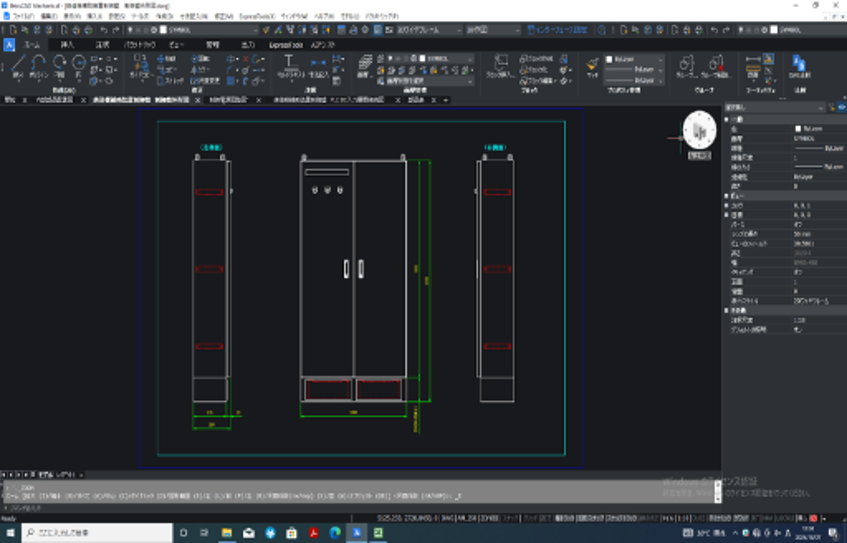This screenshot has height=543, width=847.
Task: Collapse the 一般 section in properties panel
Action: pyautogui.click(x=727, y=118)
